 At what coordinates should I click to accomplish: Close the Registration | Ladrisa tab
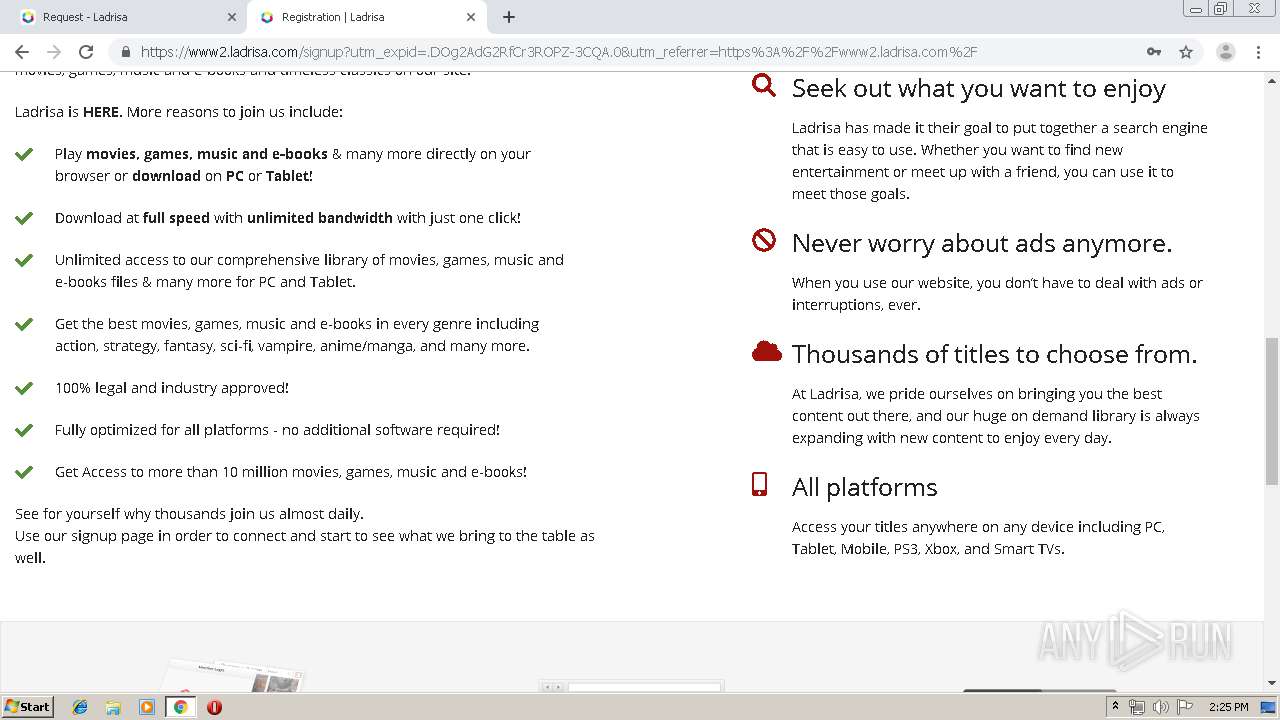click(471, 17)
